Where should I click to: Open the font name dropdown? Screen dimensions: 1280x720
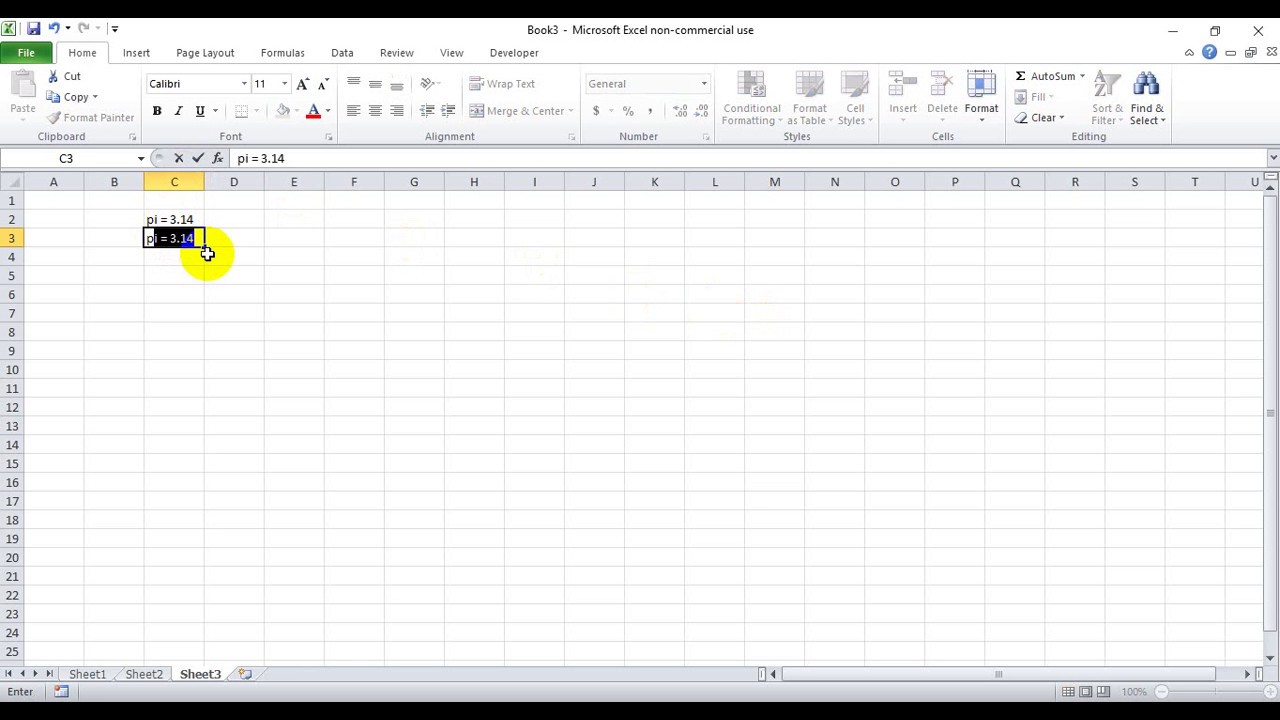pyautogui.click(x=244, y=84)
